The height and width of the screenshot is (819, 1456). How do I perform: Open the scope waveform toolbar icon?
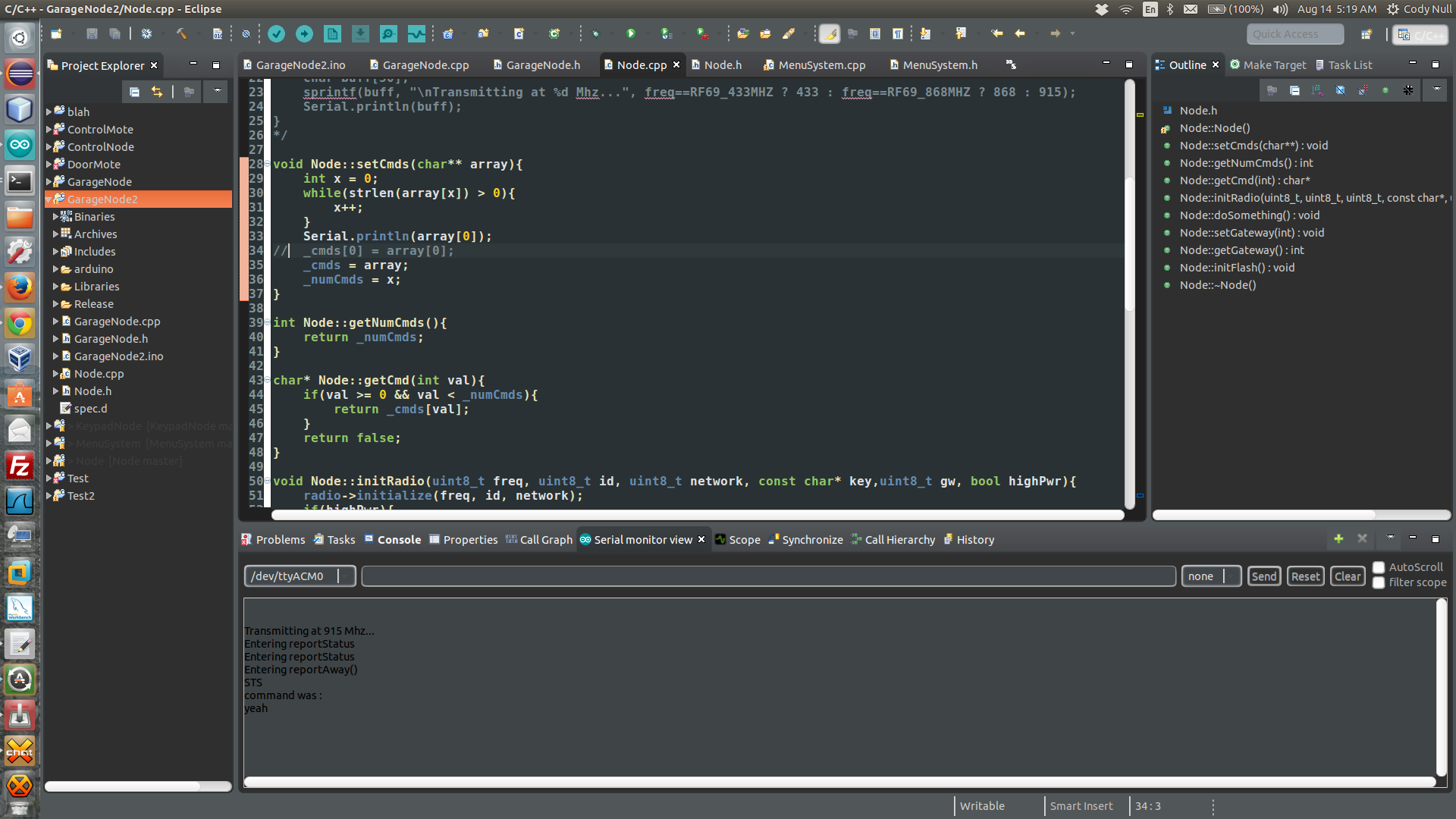pyautogui.click(x=416, y=34)
